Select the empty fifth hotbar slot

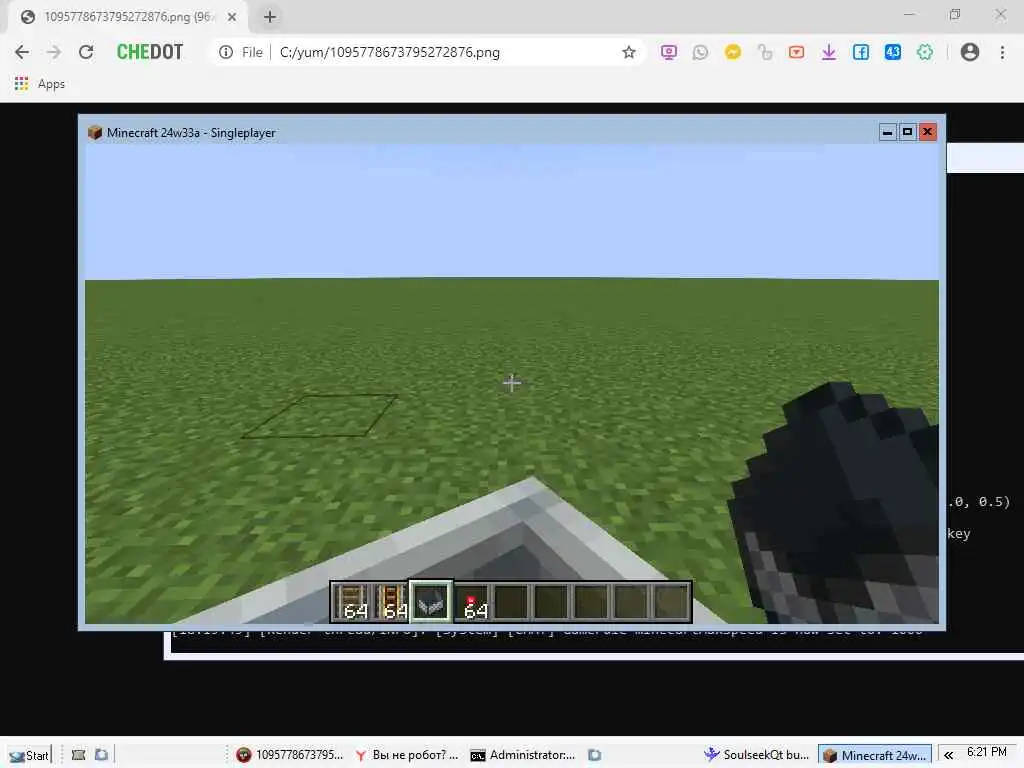(511, 601)
